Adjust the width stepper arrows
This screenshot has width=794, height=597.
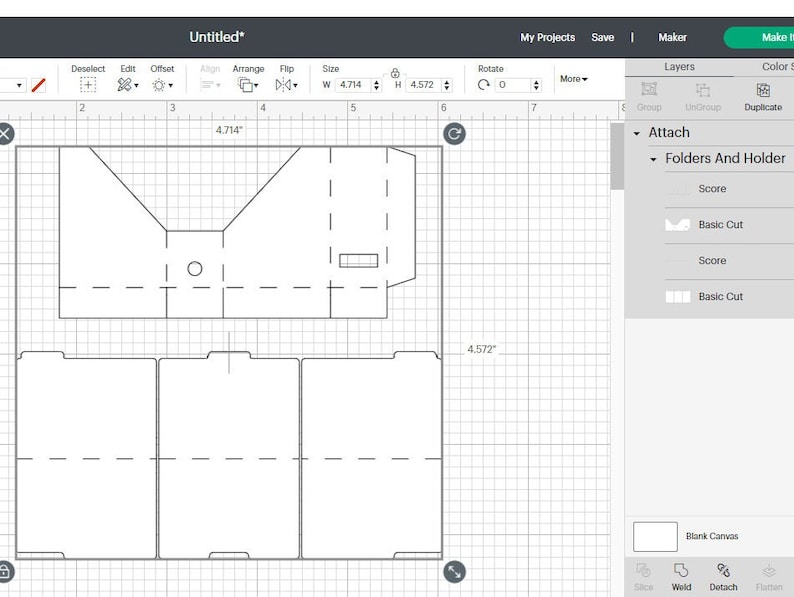376,85
